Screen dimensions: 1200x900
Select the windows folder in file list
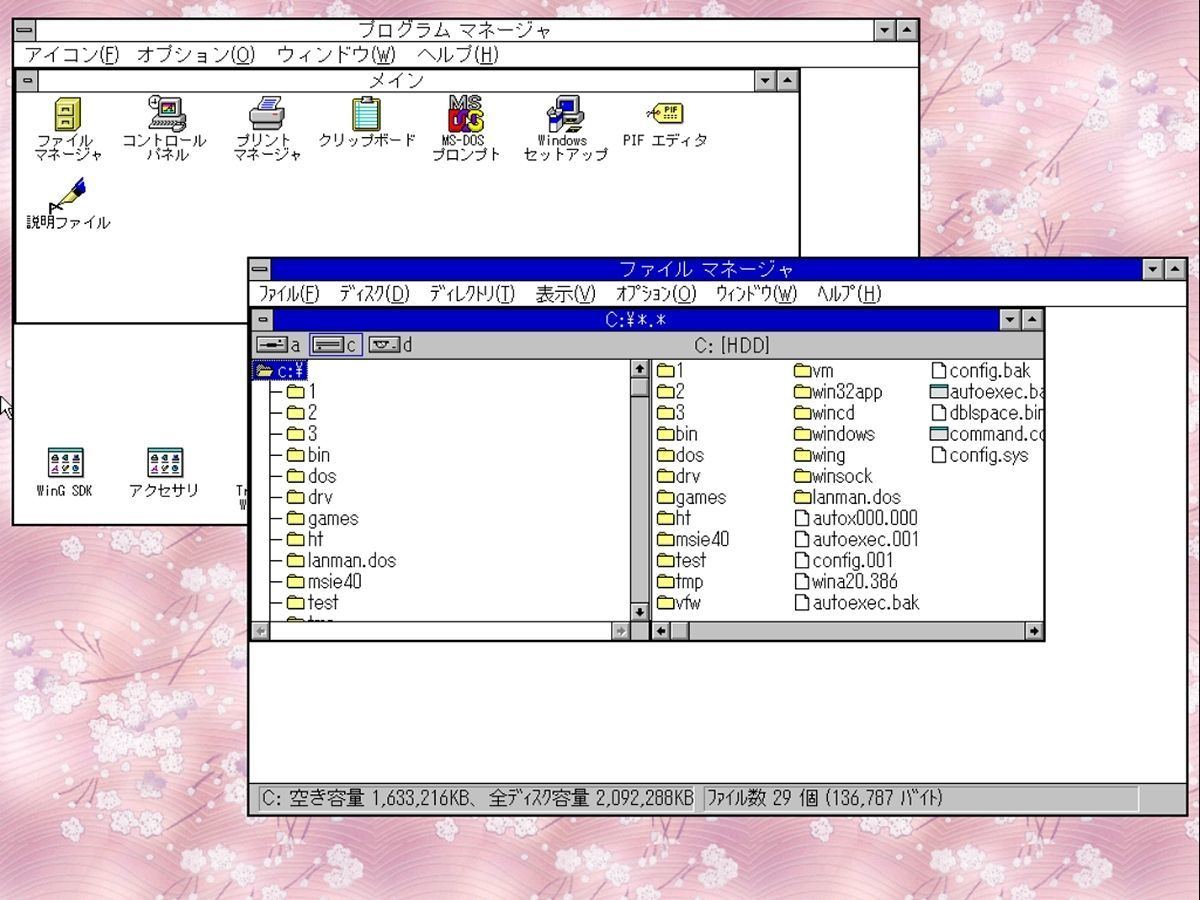click(x=834, y=434)
